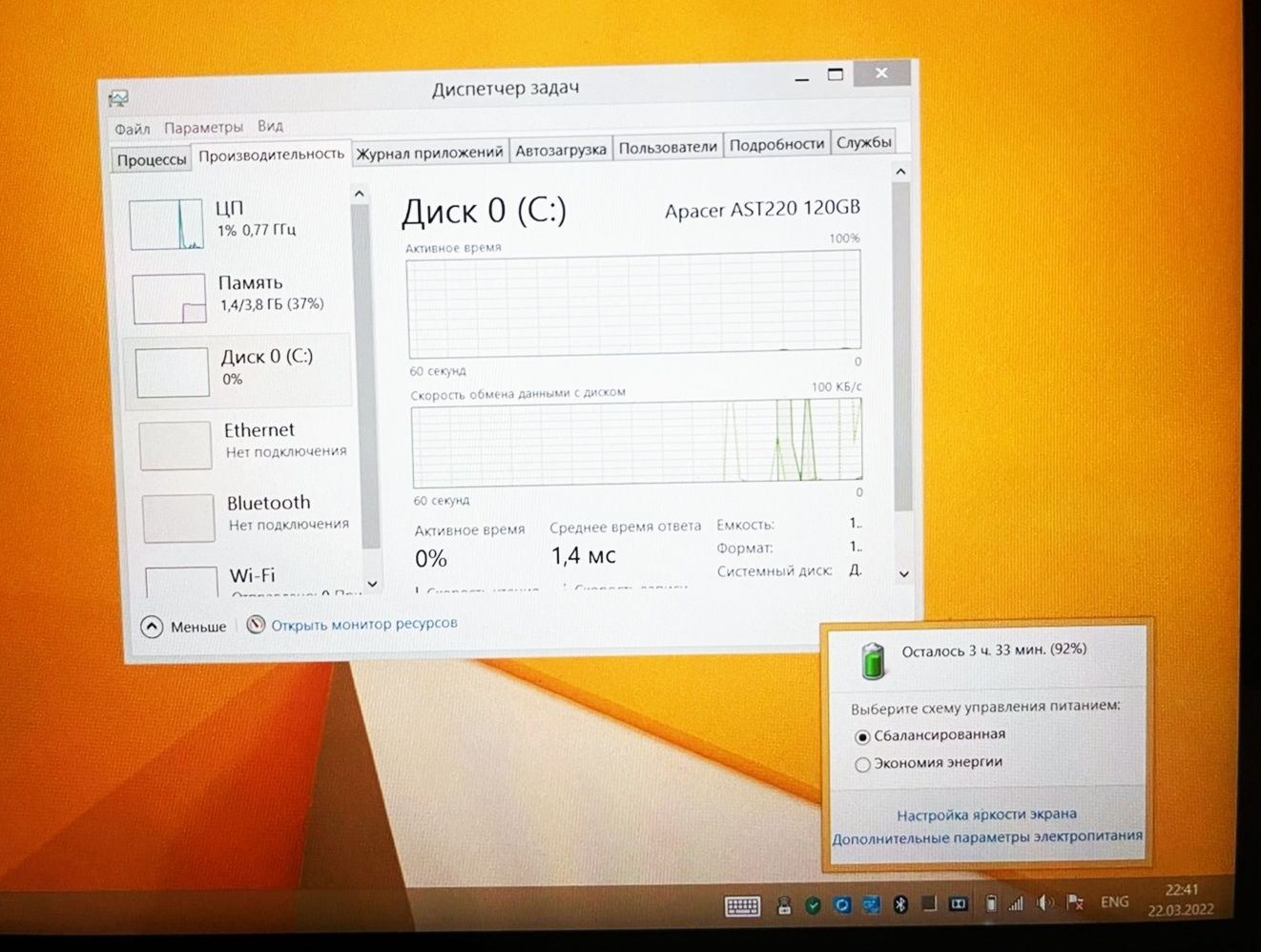Screen dimensions: 1261x952
Task: Switch input language via ENG indicator
Action: click(1114, 901)
